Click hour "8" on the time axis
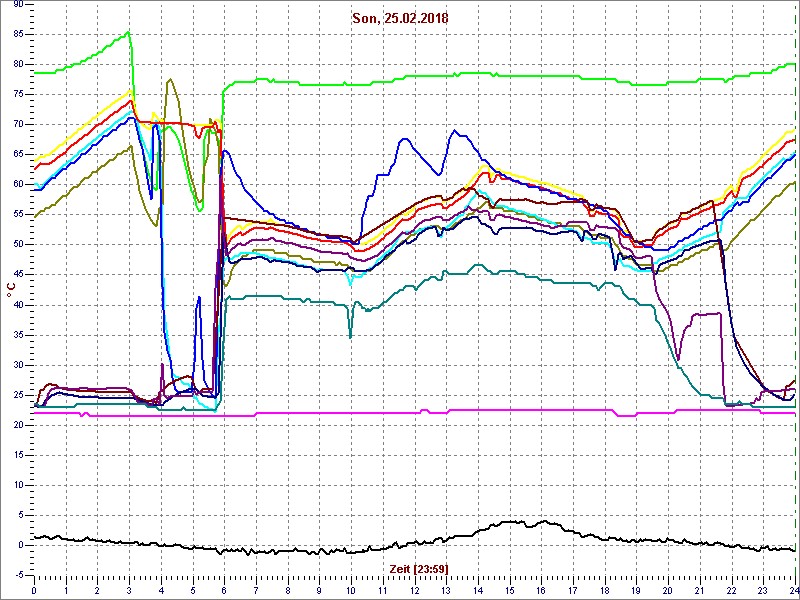800x600 pixels. pyautogui.click(x=288, y=592)
